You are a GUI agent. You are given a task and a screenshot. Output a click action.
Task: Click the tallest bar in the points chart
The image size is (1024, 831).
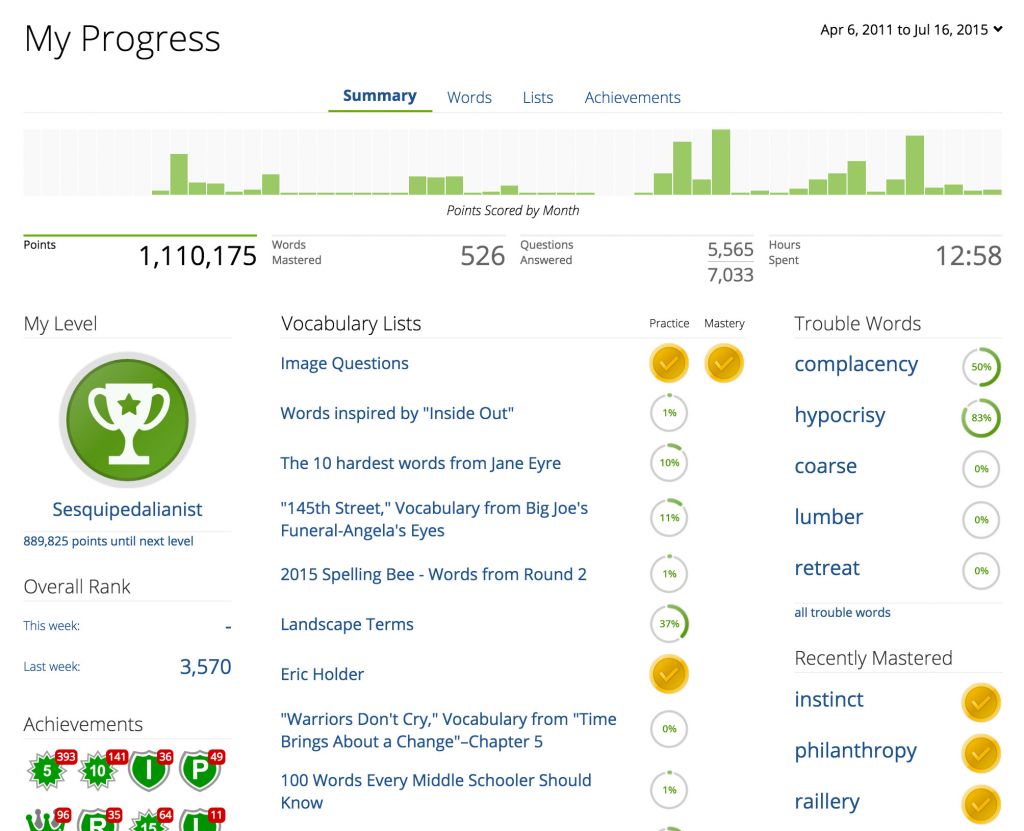[720, 161]
